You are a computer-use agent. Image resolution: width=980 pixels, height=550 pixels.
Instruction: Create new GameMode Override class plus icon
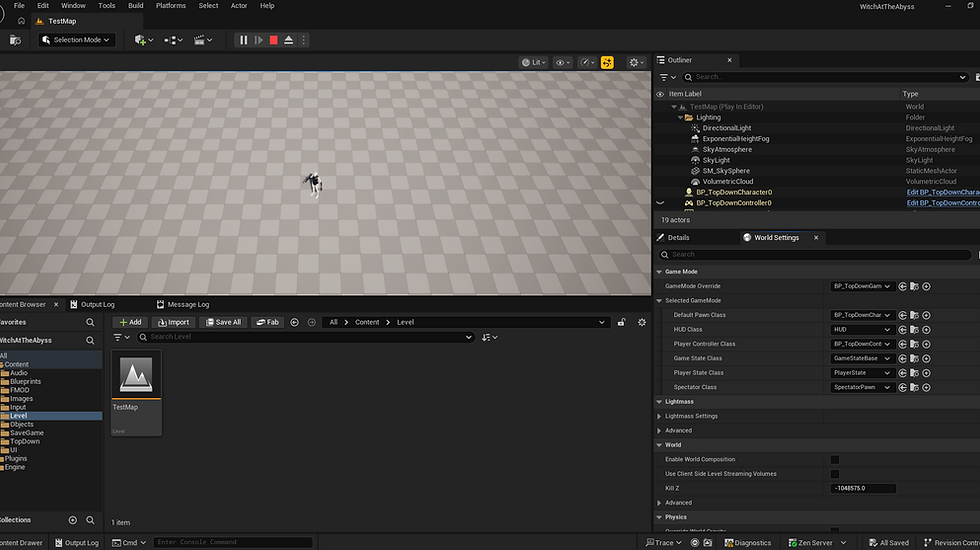(926, 286)
